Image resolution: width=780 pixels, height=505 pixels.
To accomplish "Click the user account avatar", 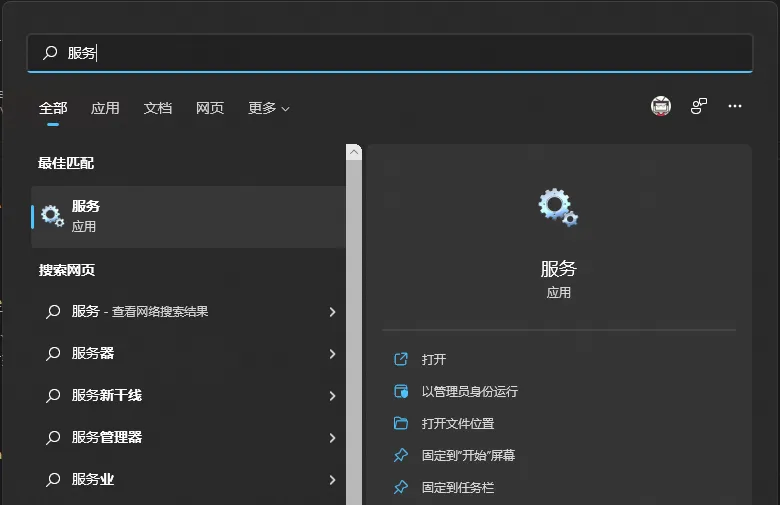I will point(661,106).
